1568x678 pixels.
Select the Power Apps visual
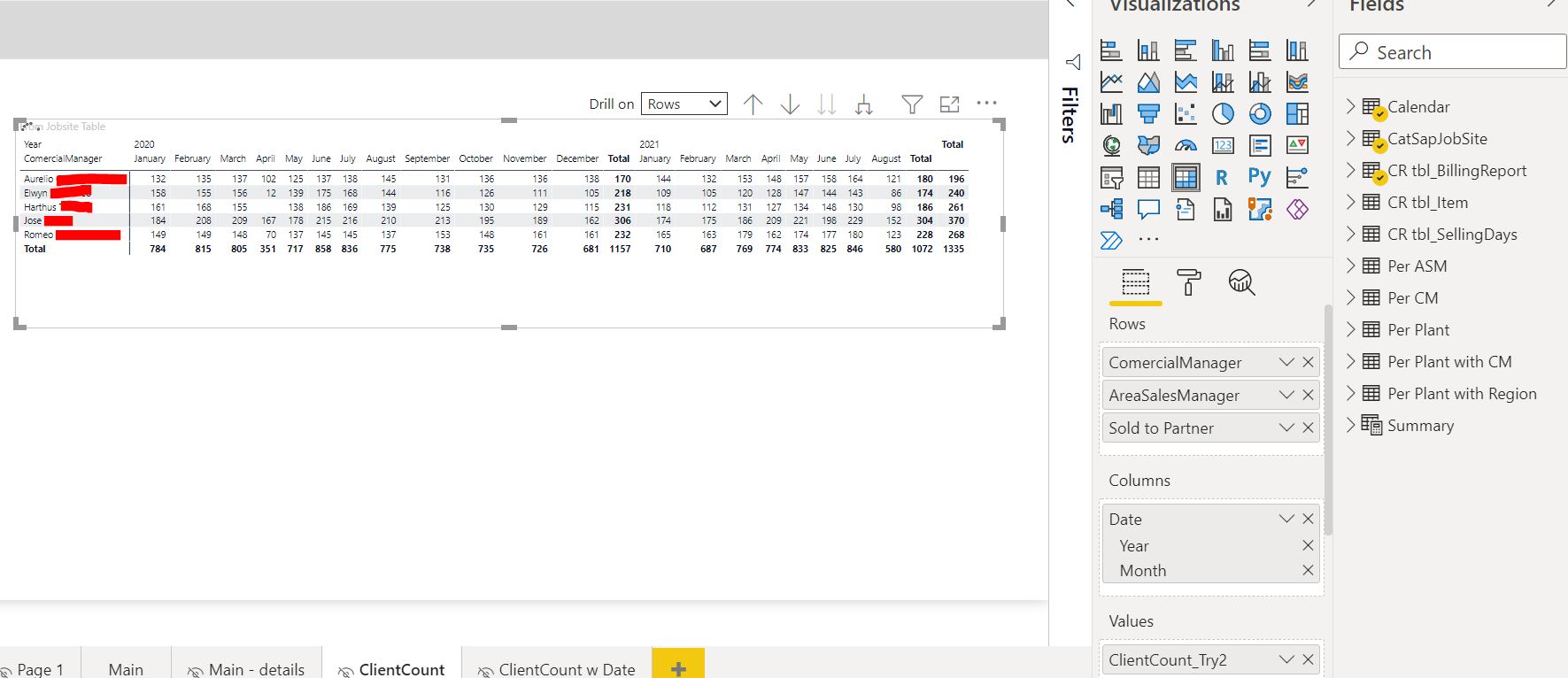[x=1297, y=209]
